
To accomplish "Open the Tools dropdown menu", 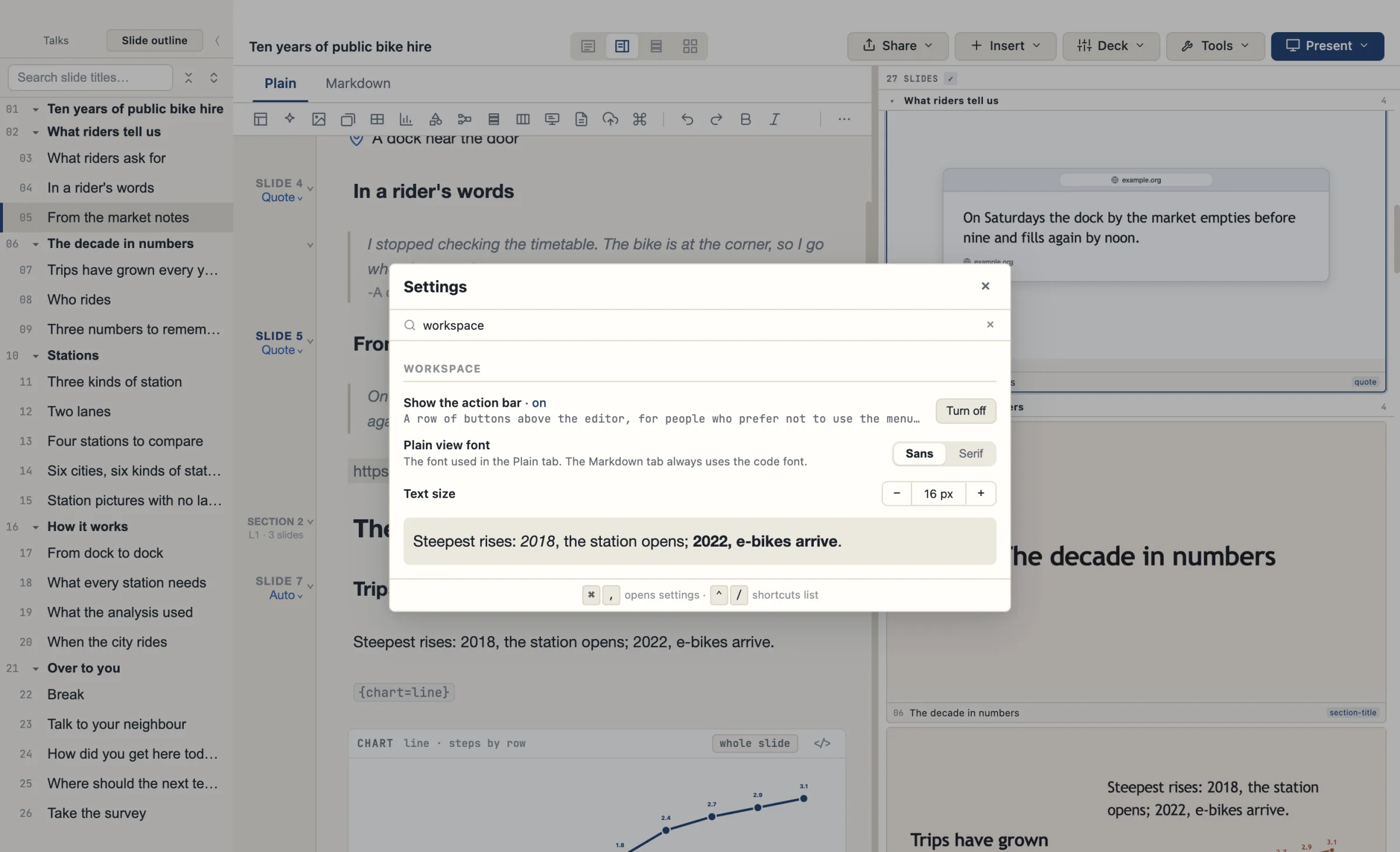I will pyautogui.click(x=1215, y=46).
